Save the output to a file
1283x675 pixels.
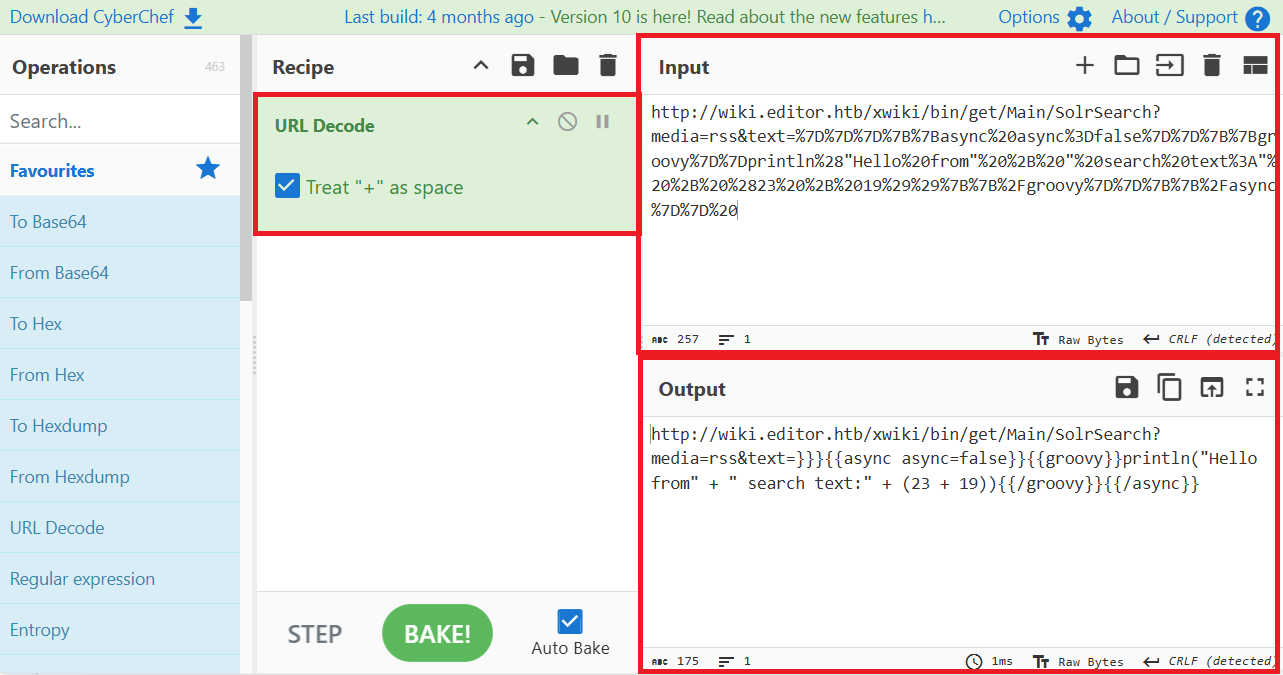(x=1127, y=388)
